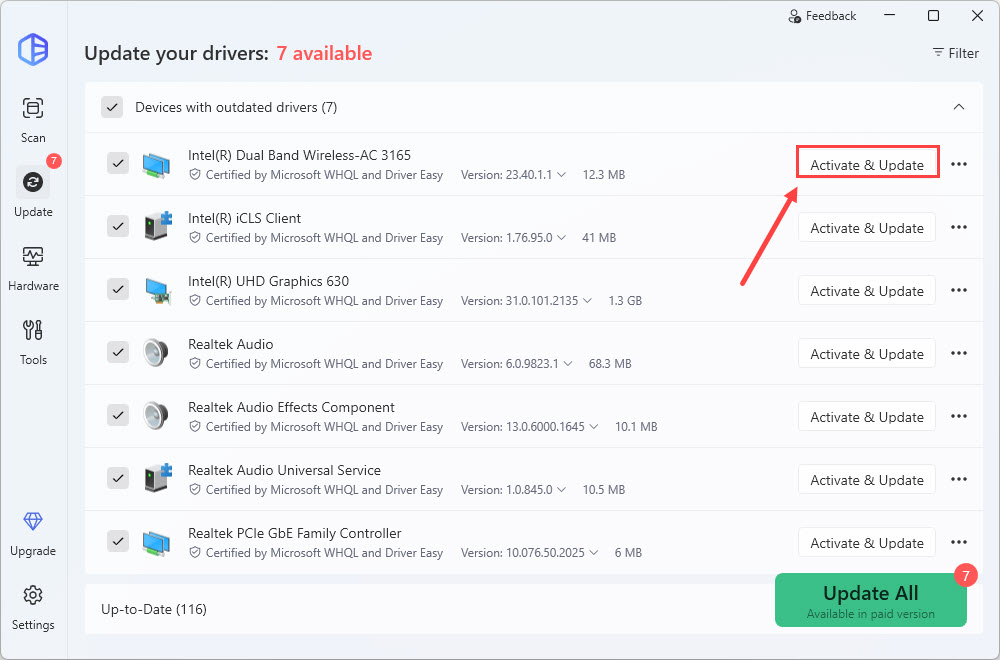
Task: Open the Filter menu
Action: point(955,53)
